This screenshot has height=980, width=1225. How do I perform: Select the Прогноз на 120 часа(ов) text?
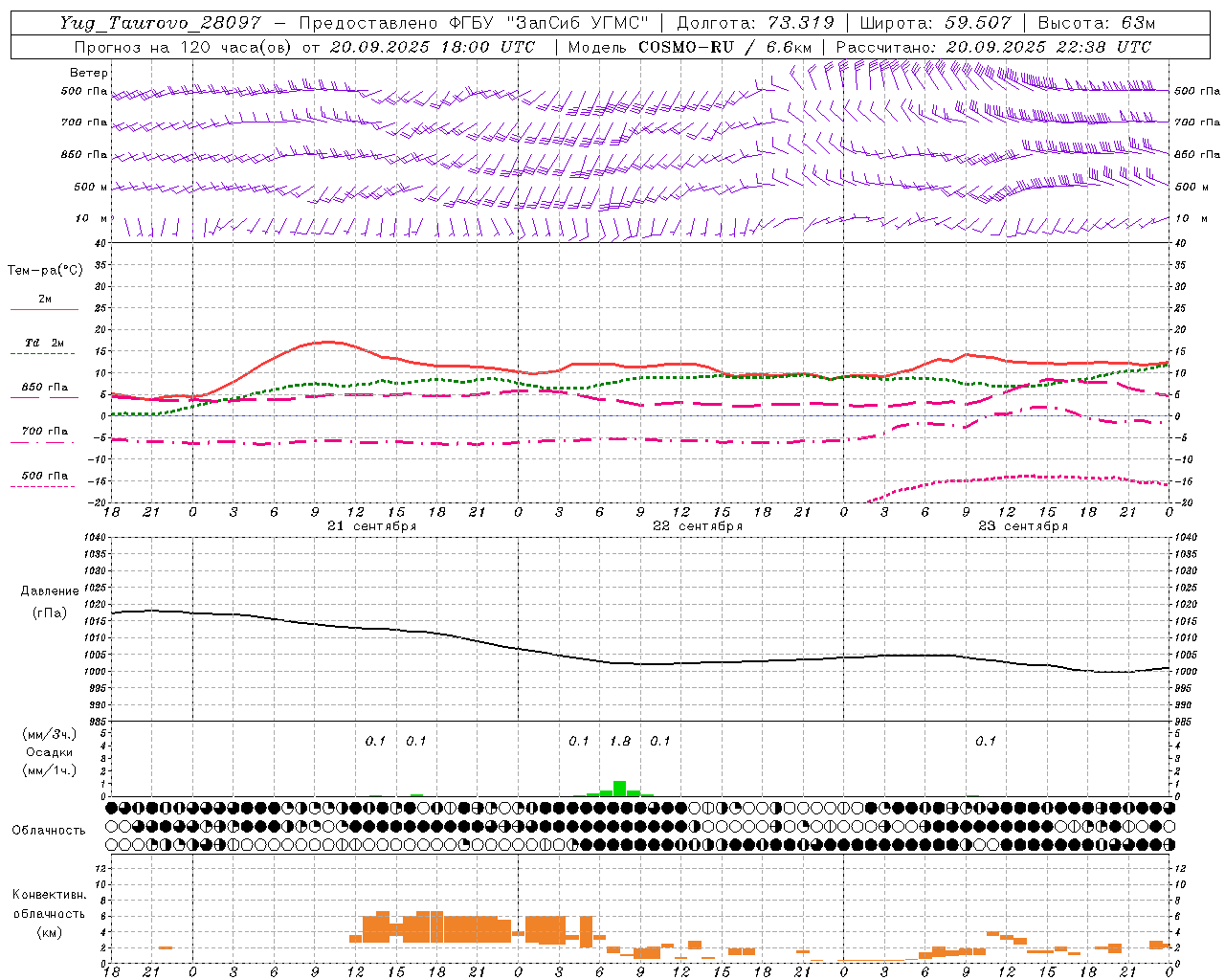point(184,47)
